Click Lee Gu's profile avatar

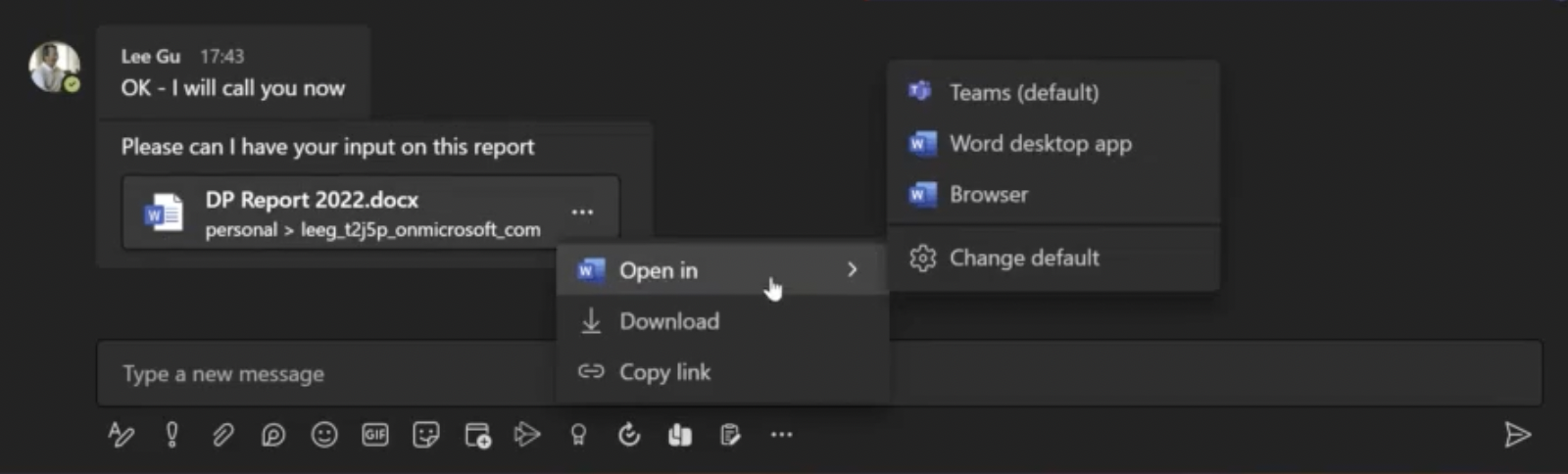click(54, 68)
